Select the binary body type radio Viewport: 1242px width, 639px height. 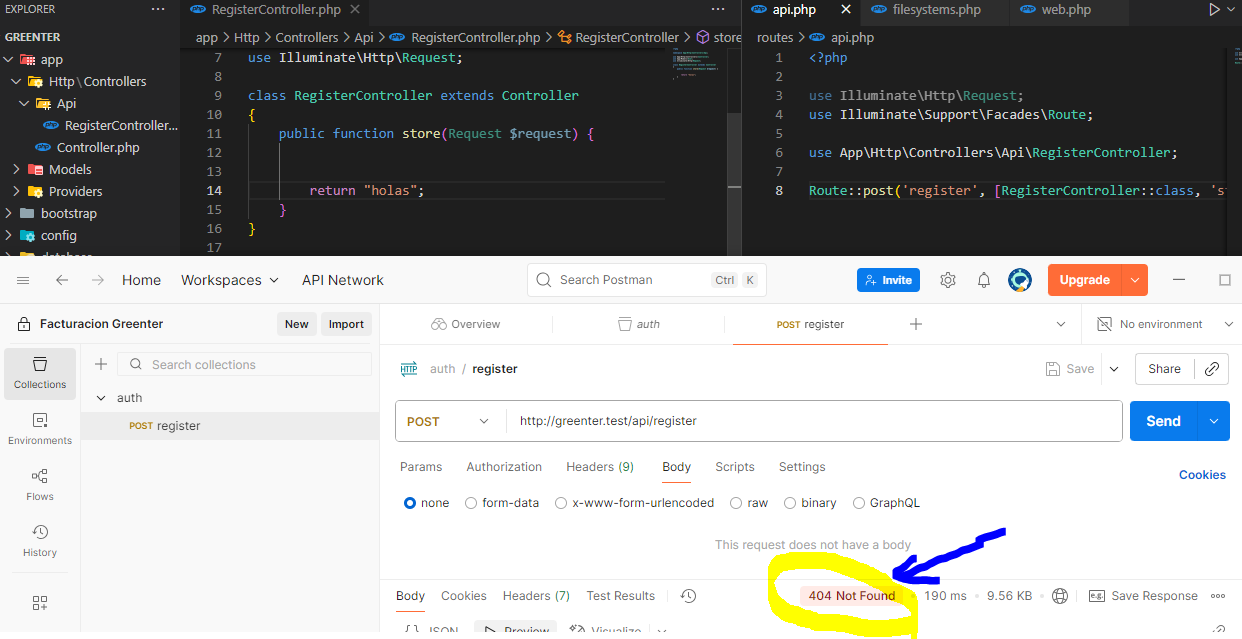pos(790,503)
